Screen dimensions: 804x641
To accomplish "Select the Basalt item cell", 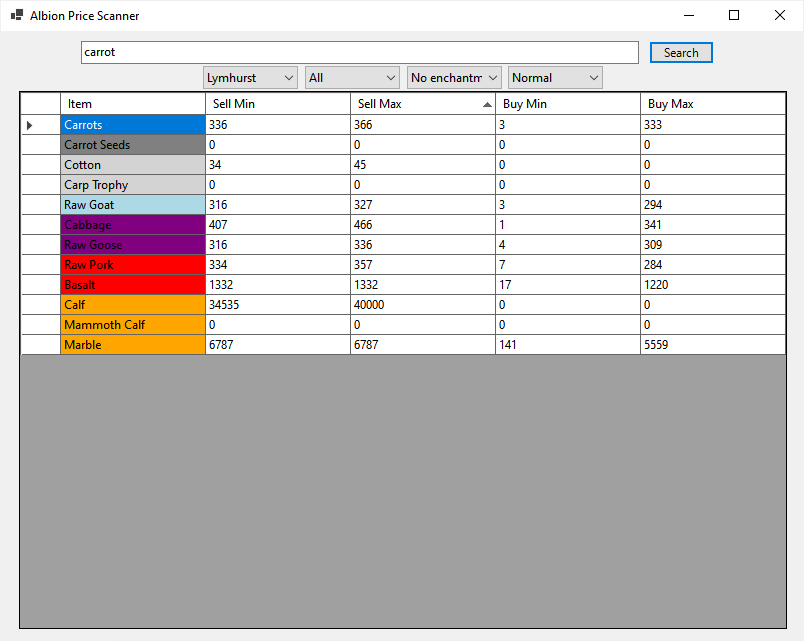I will [133, 285].
